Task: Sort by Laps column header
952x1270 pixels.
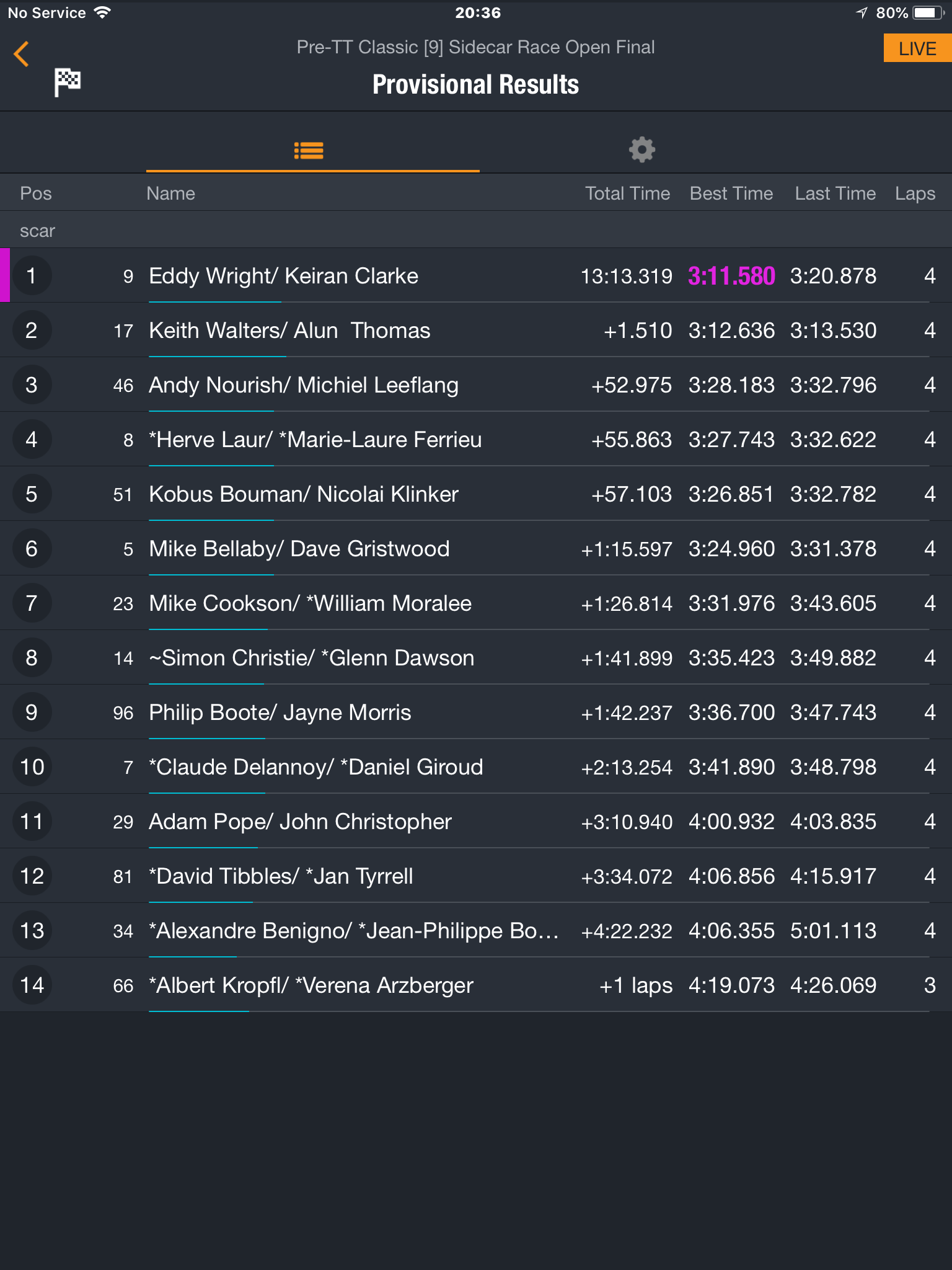Action: [915, 193]
